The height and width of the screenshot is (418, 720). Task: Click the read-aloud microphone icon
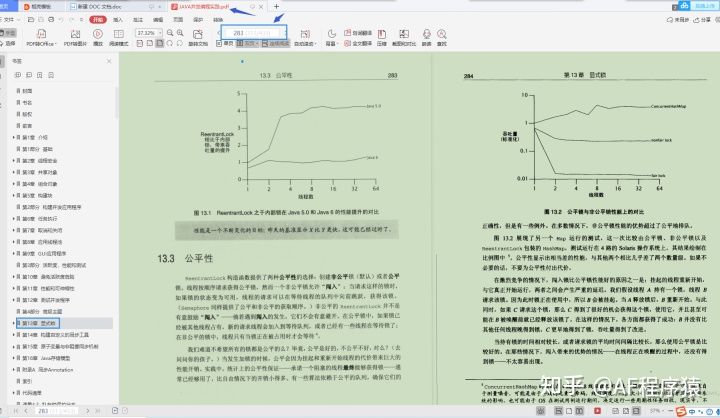click(427, 37)
